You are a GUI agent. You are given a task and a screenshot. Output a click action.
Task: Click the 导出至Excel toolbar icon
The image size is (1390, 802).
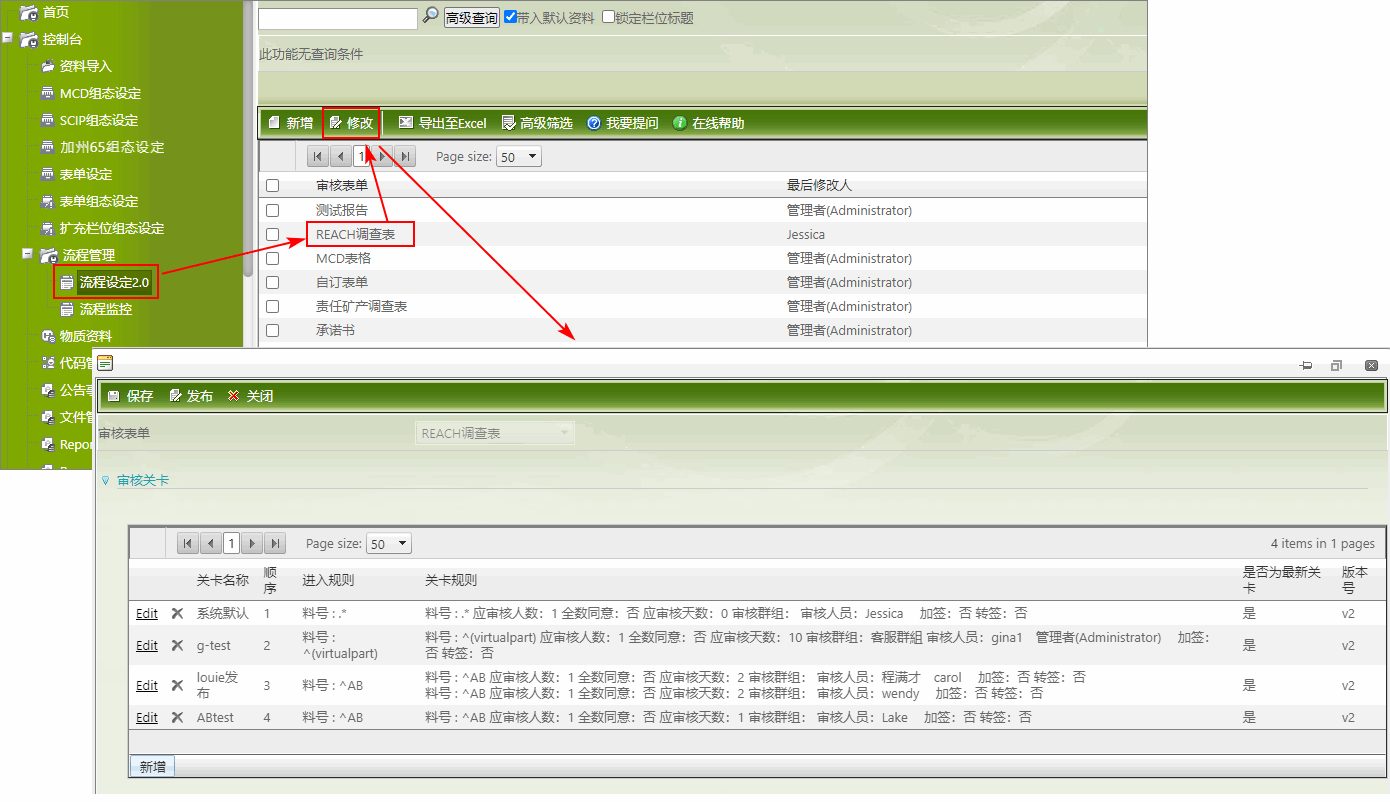pyautogui.click(x=405, y=123)
